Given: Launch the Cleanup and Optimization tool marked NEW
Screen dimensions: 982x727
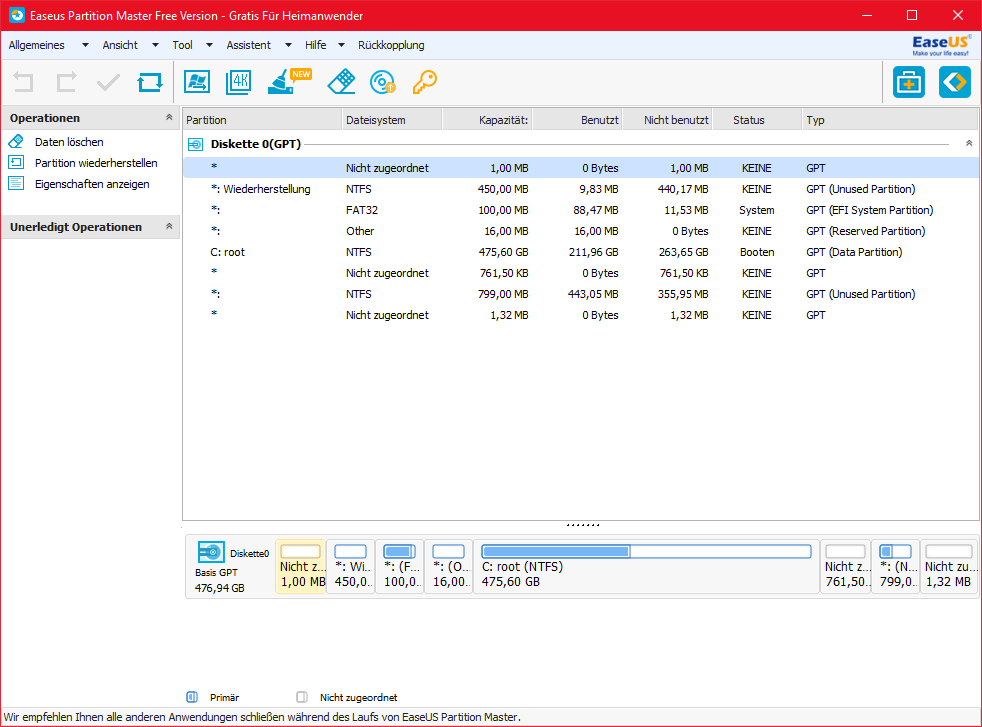Looking at the screenshot, I should pos(289,81).
